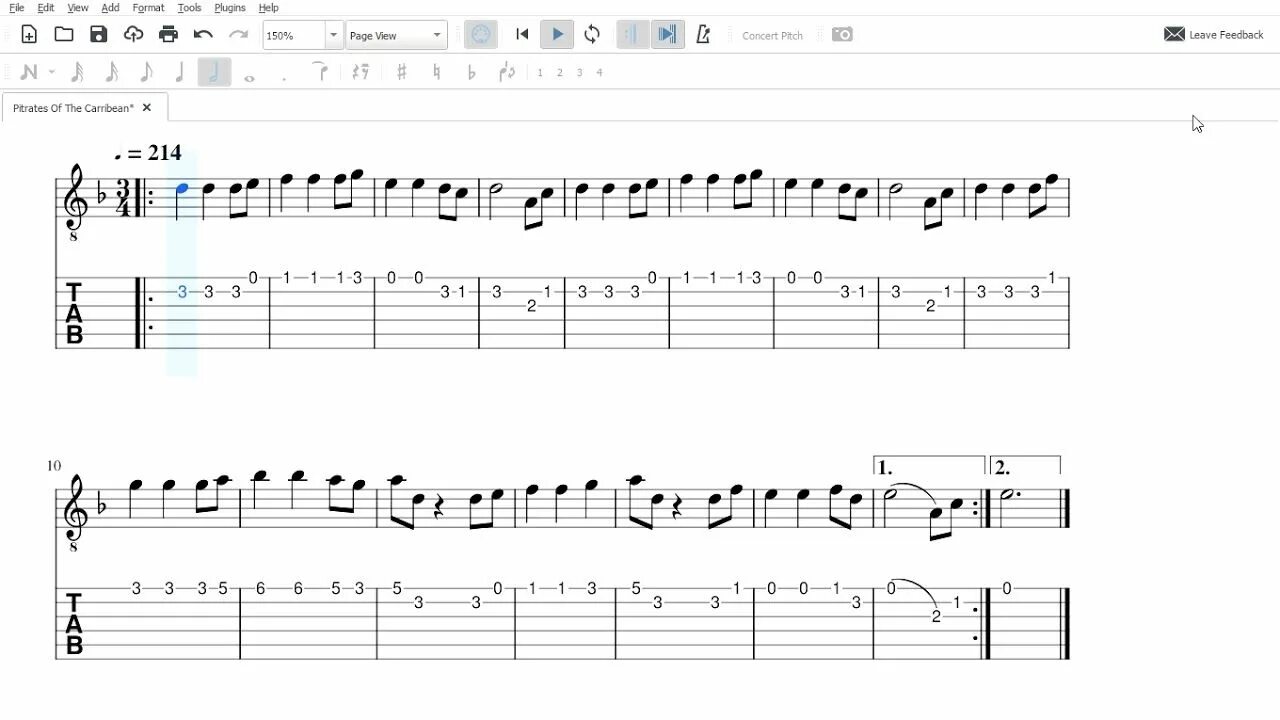Screen dimensions: 1280x720
Task: Leave Feedback link
Action: [1214, 35]
